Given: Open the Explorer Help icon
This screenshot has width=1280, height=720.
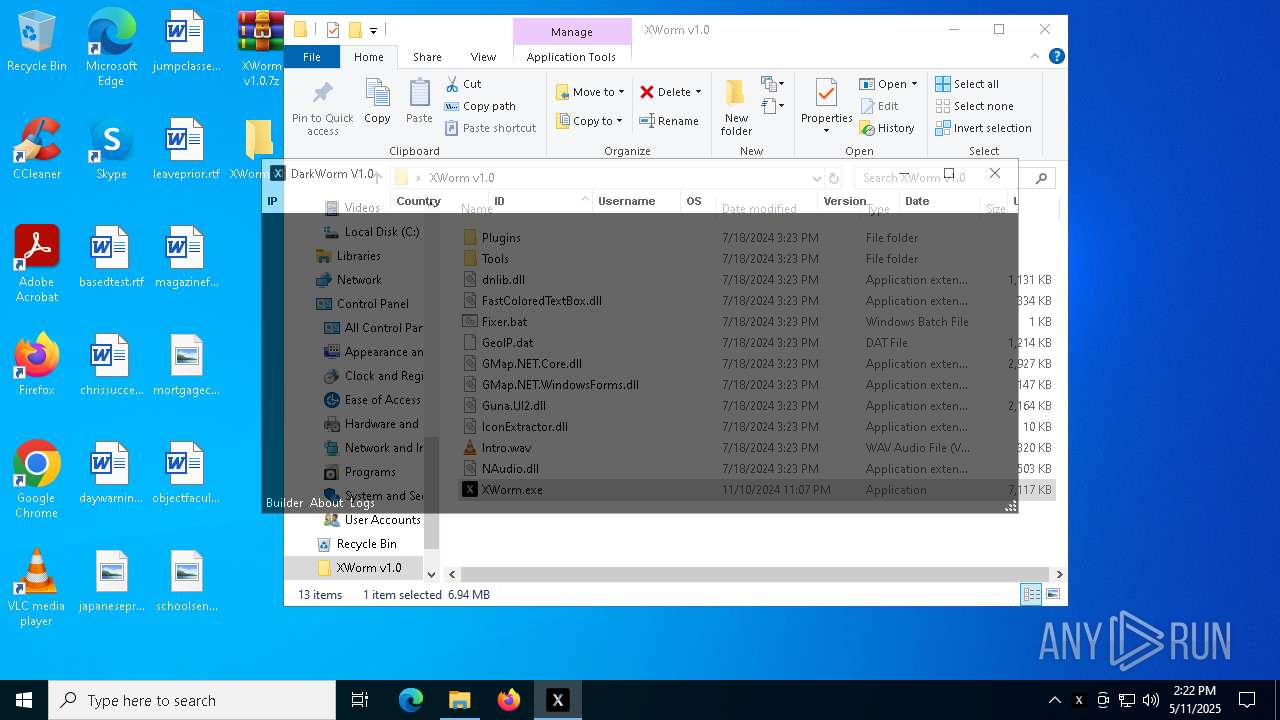Looking at the screenshot, I should pyautogui.click(x=1056, y=57).
